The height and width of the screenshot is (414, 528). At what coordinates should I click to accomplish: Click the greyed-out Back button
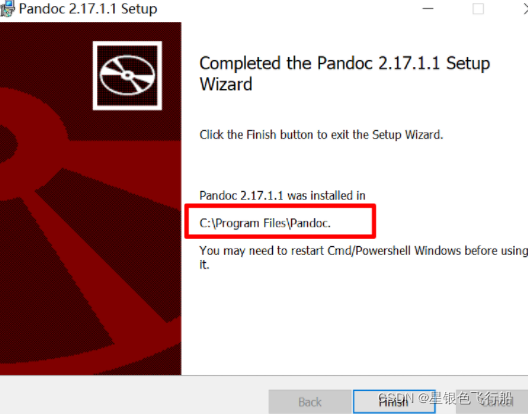[x=310, y=402]
